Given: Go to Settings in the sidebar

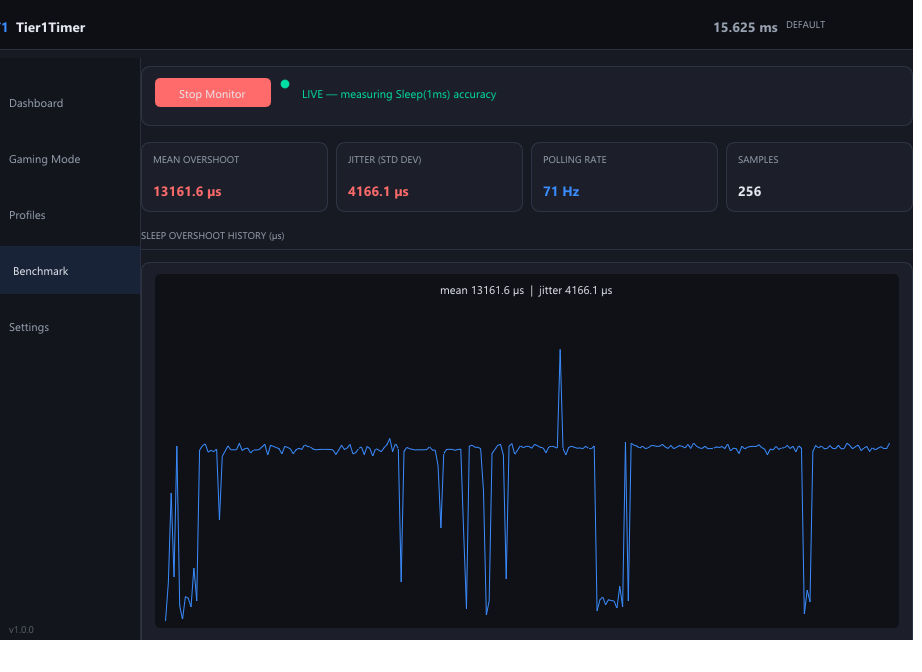Looking at the screenshot, I should [x=29, y=327].
